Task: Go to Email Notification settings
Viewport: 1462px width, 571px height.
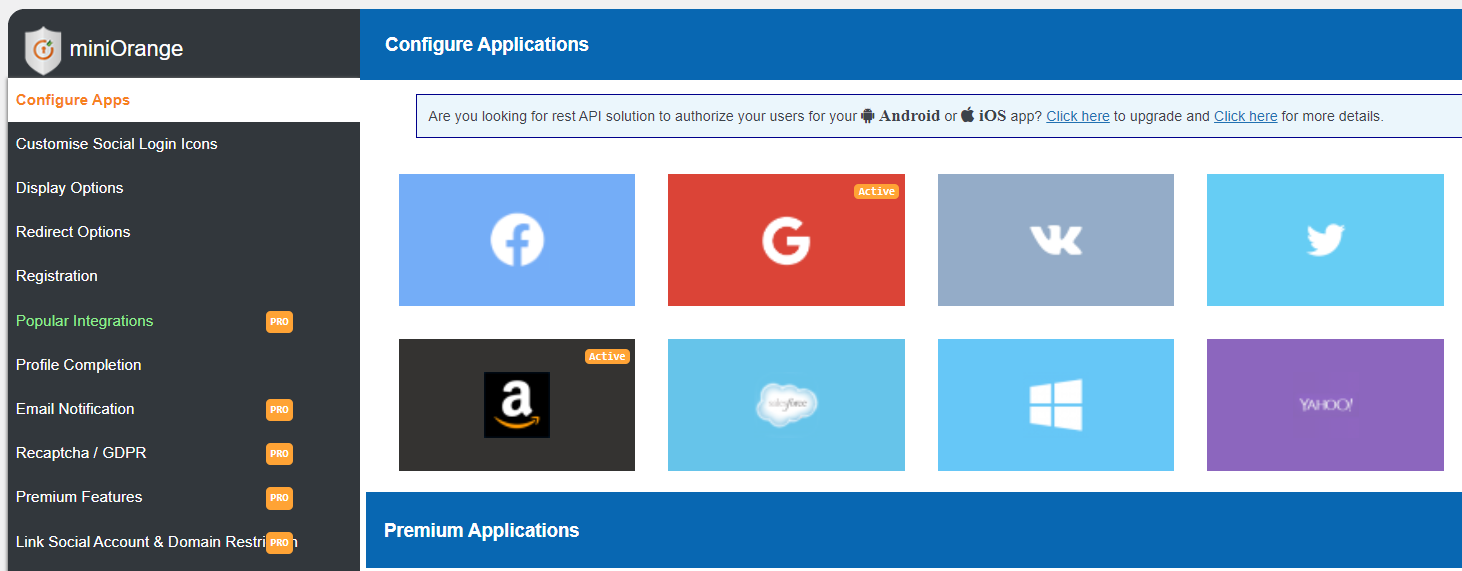Action: [75, 409]
